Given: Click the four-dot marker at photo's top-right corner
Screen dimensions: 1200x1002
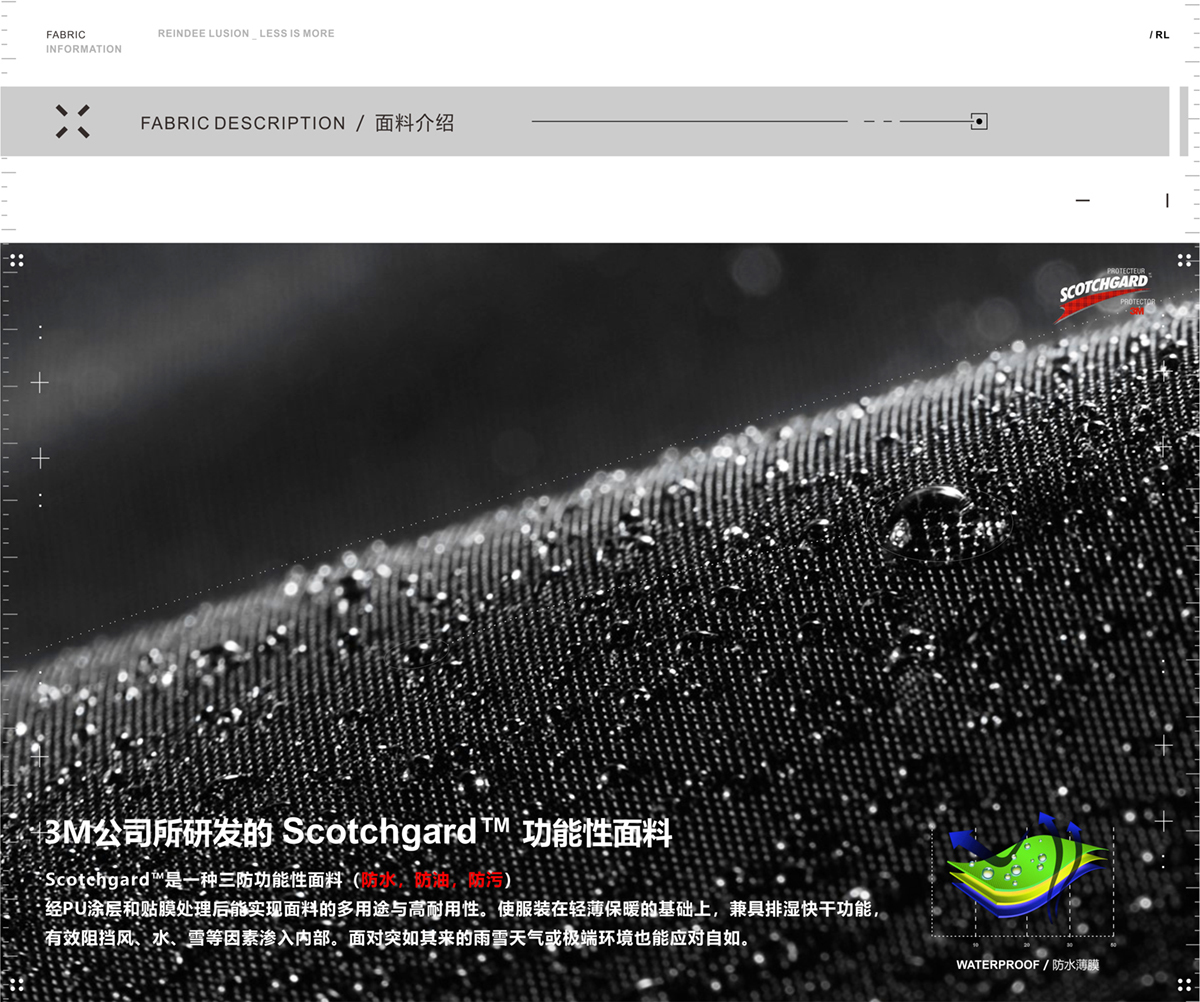Looking at the screenshot, I should [x=1184, y=260].
